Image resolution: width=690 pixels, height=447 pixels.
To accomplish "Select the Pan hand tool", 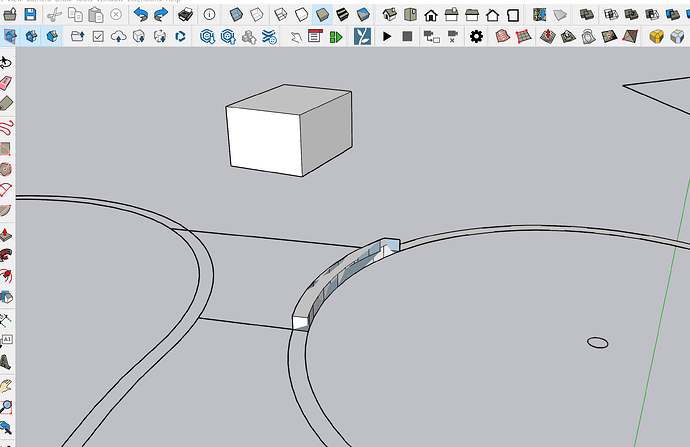I will click(6, 386).
